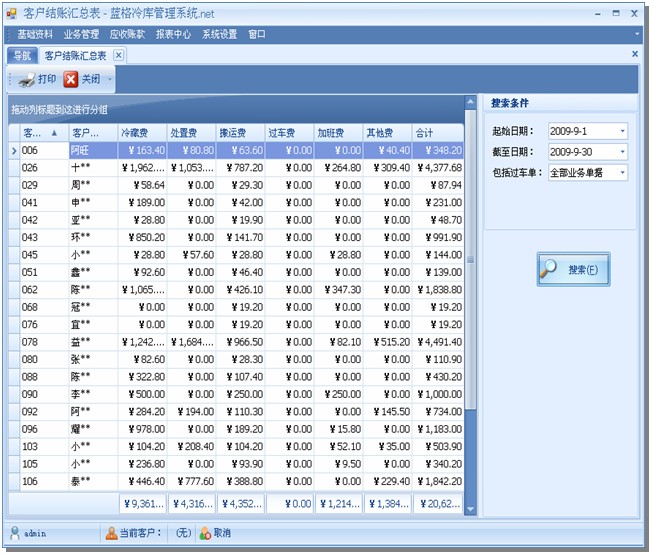Image resolution: width=651 pixels, height=554 pixels.
Task: Click the 关闭 toolbar label
Action: (x=91, y=79)
